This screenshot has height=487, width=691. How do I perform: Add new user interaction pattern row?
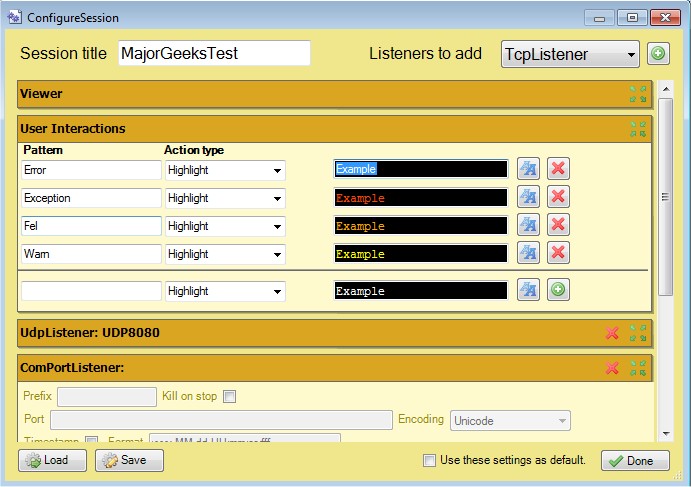coord(558,290)
